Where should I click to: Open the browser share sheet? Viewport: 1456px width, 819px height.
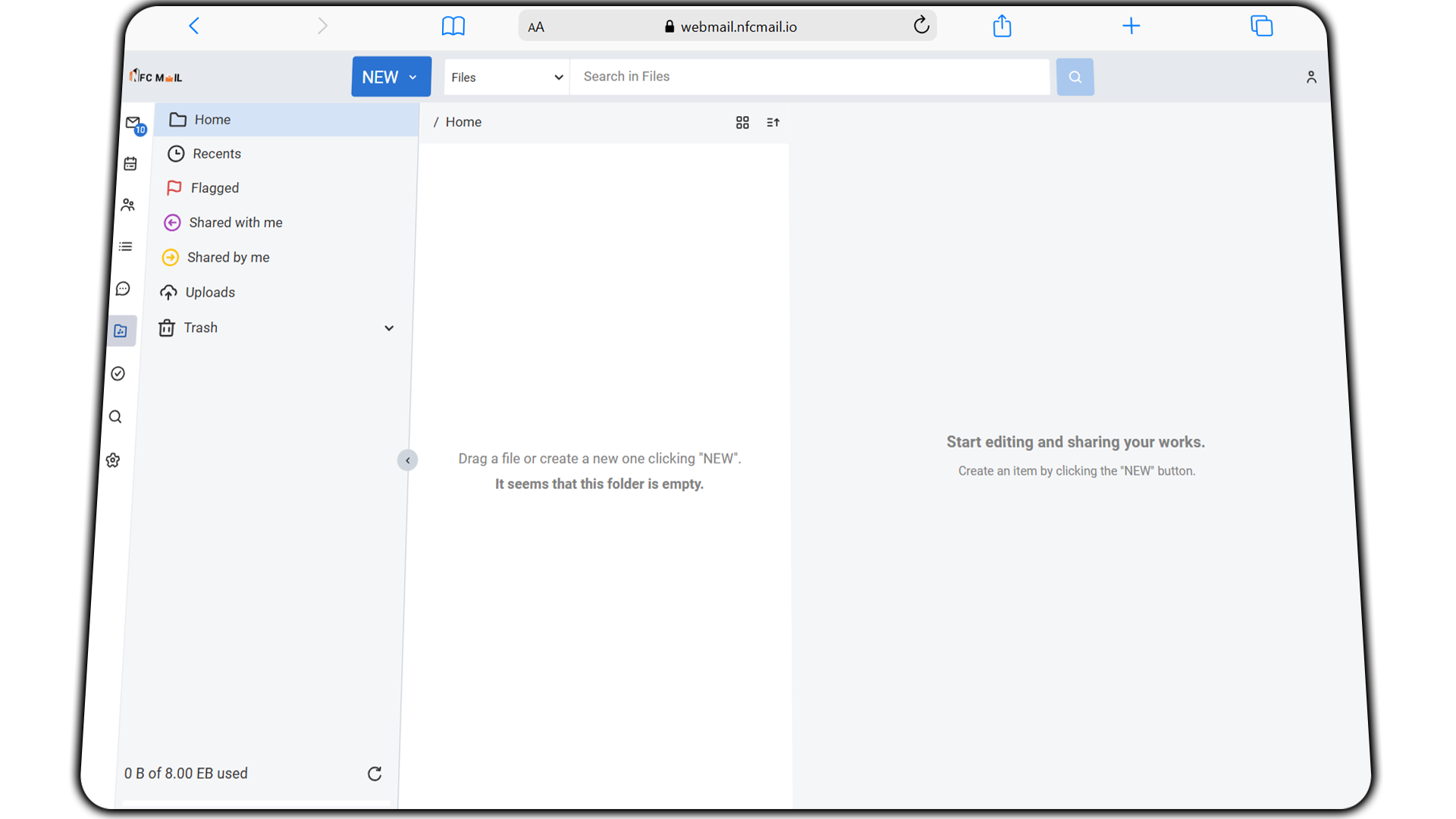click(1002, 25)
